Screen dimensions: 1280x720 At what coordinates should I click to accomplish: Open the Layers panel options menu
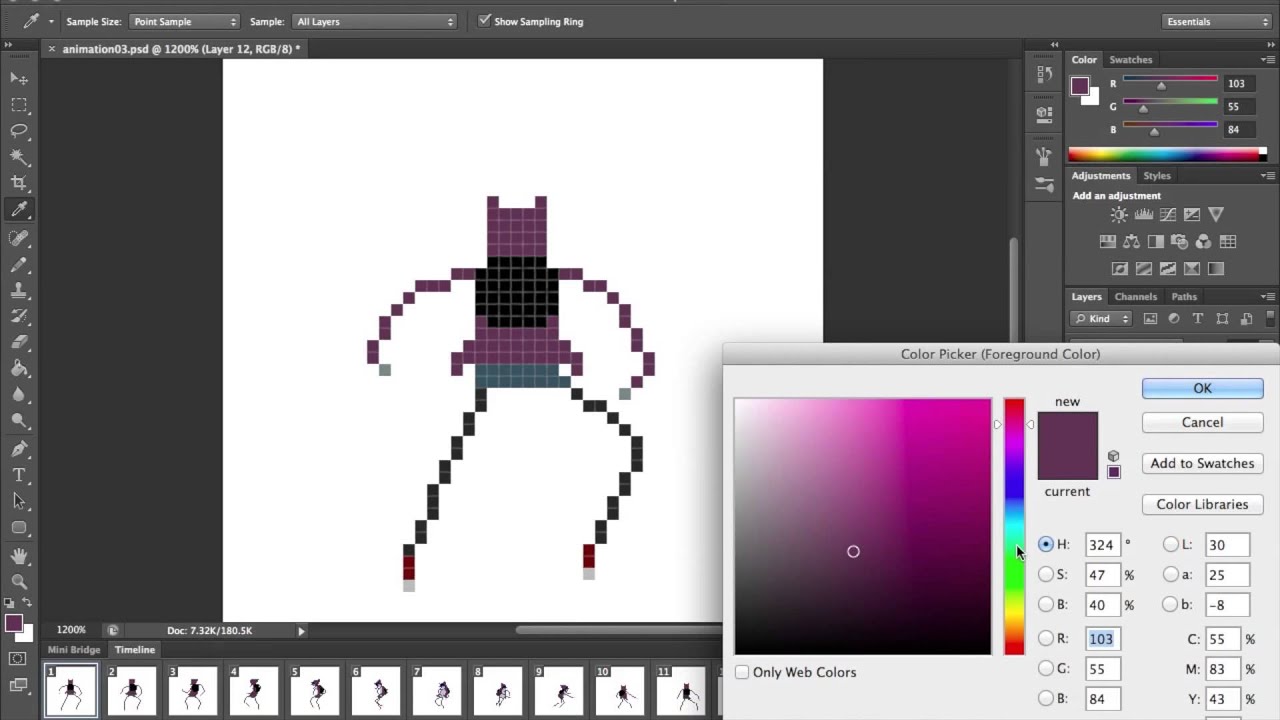1268,297
